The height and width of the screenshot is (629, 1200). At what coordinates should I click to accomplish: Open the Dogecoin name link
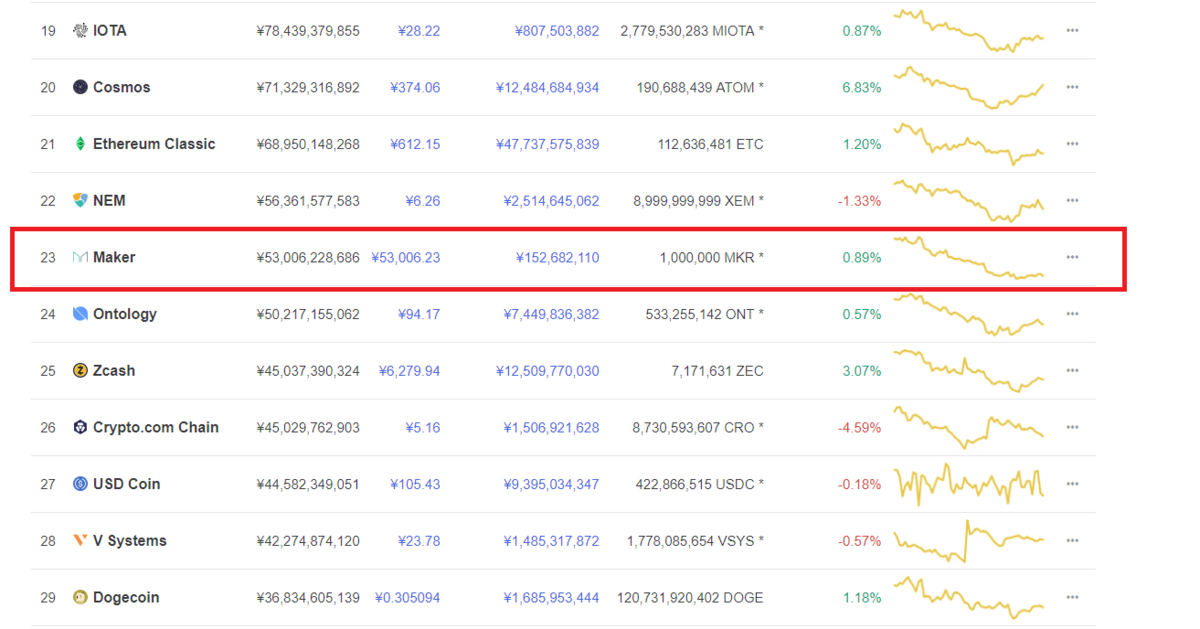click(126, 598)
